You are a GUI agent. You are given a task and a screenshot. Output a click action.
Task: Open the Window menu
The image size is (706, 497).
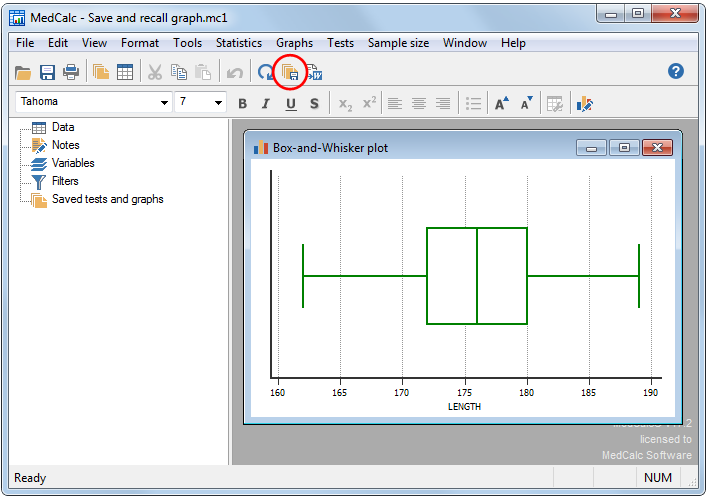tap(465, 43)
